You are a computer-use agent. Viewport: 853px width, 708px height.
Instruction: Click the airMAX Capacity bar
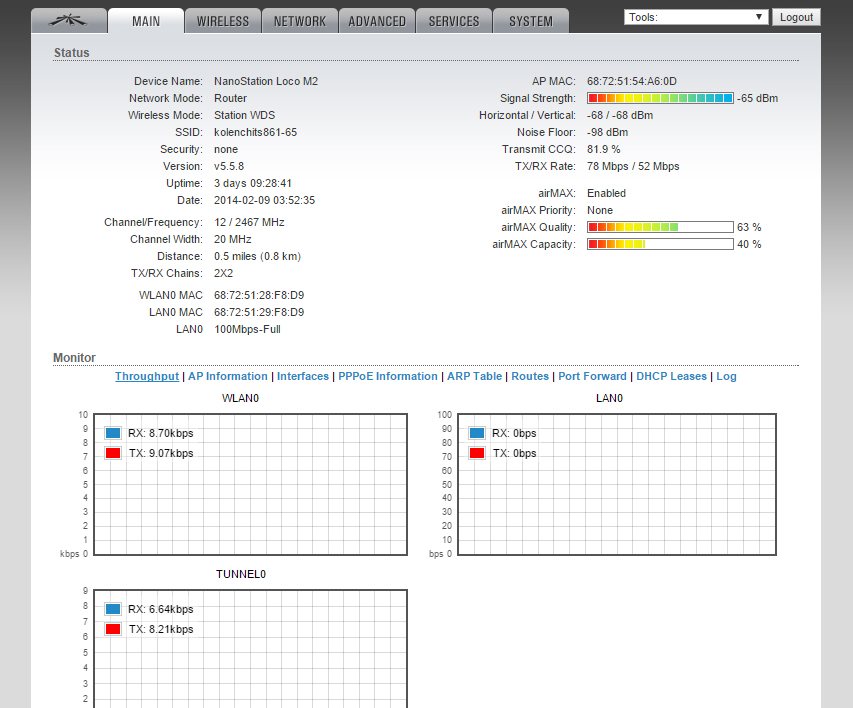tap(660, 244)
